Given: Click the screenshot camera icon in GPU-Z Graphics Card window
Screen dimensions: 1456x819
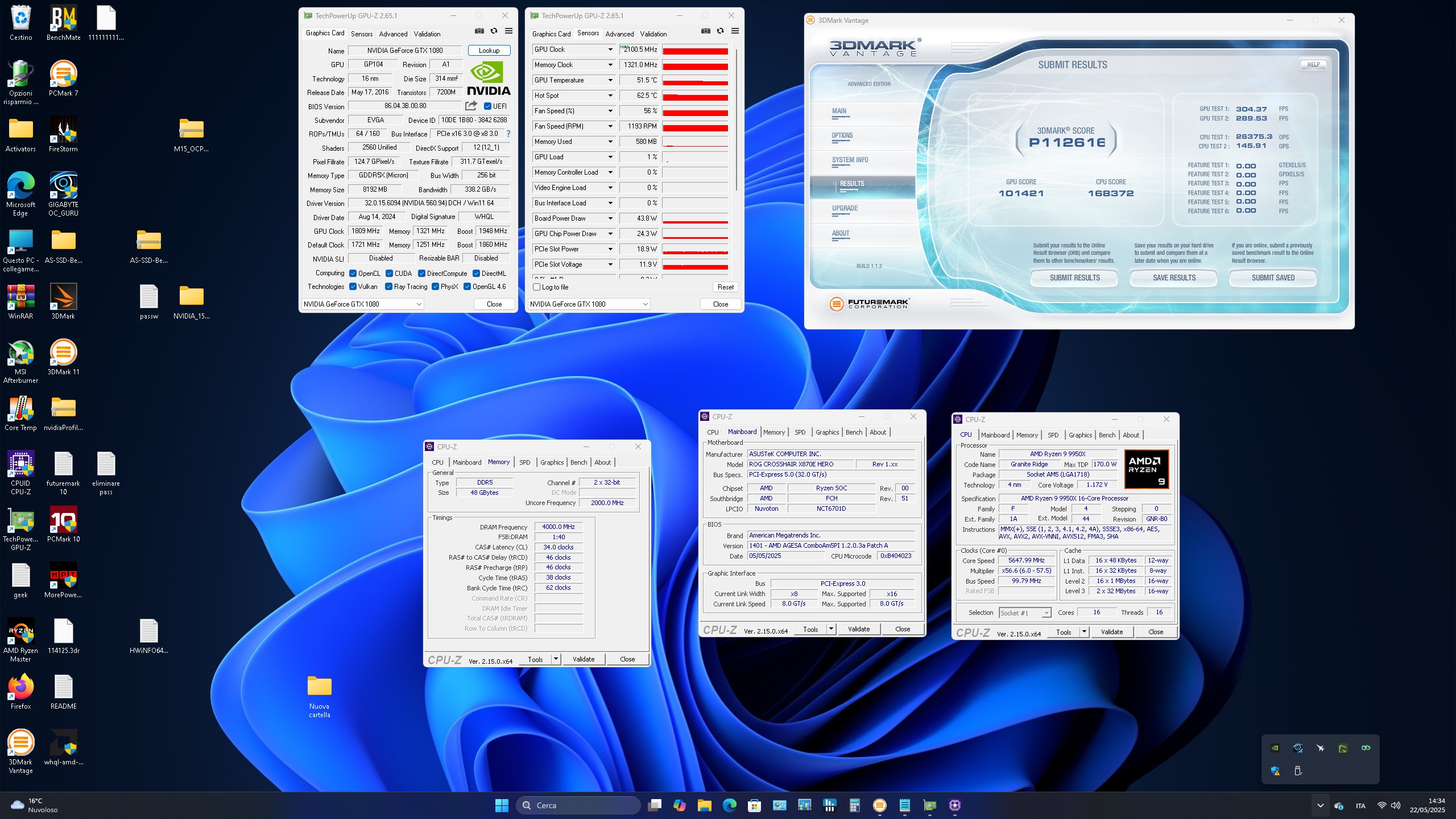Looking at the screenshot, I should pyautogui.click(x=479, y=31).
